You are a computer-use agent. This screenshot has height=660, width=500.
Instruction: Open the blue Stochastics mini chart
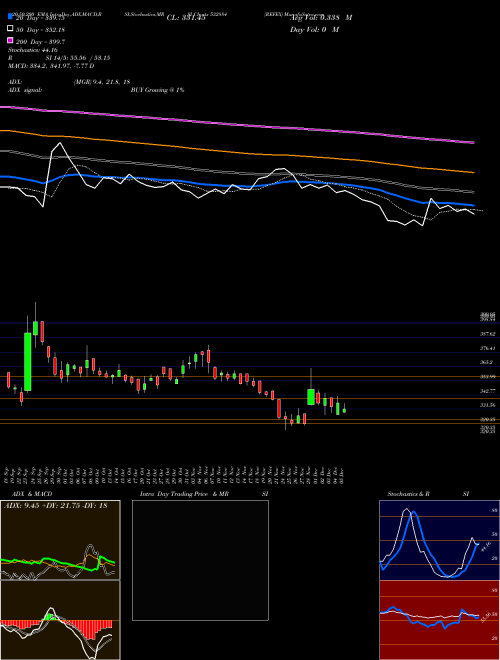(439, 540)
